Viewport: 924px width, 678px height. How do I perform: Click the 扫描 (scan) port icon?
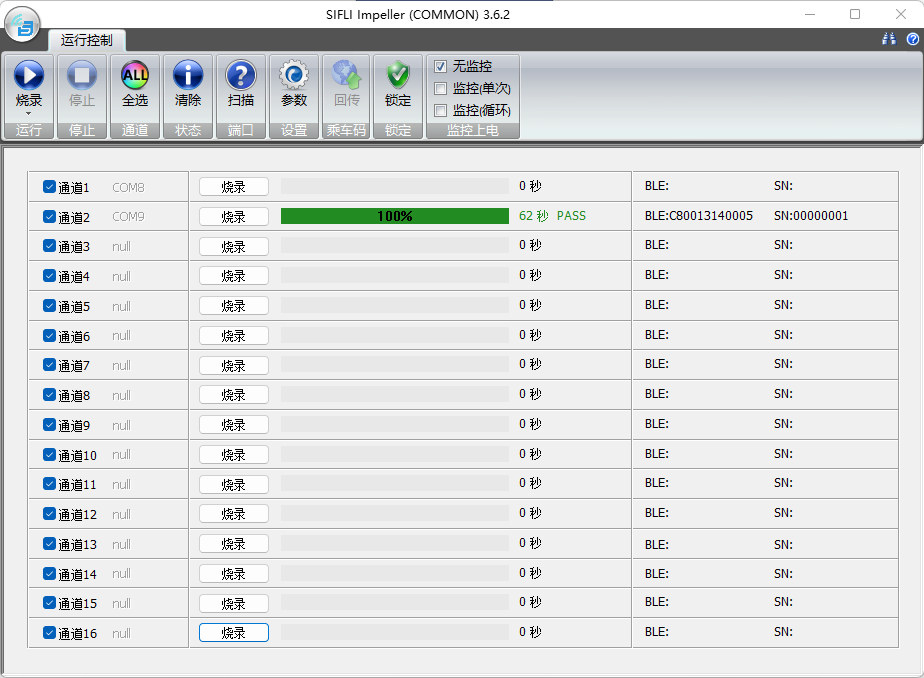[240, 76]
